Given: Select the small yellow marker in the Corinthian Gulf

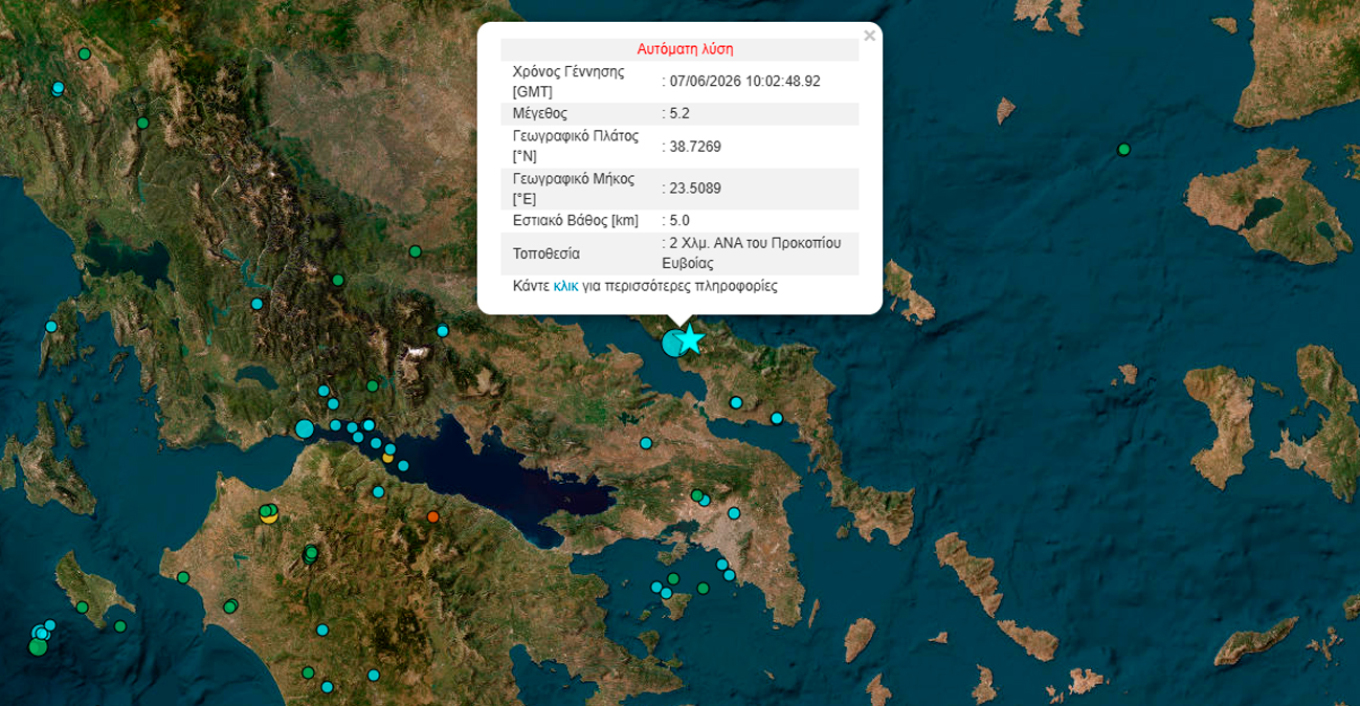Looking at the screenshot, I should tap(388, 457).
